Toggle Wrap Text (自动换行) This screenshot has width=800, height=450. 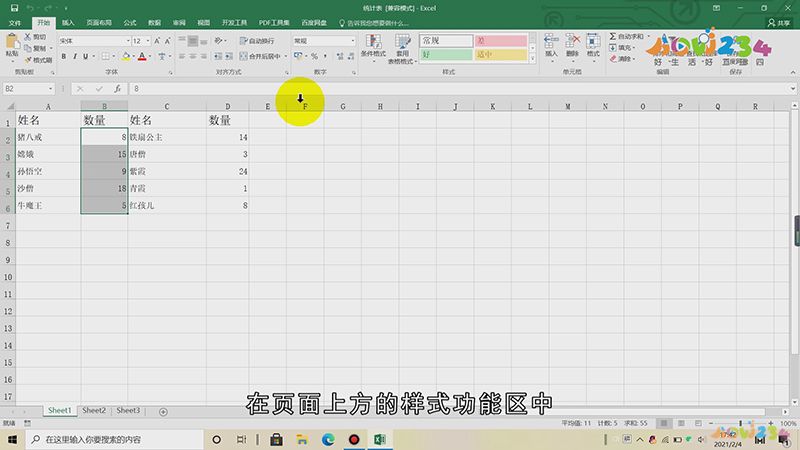[257, 41]
